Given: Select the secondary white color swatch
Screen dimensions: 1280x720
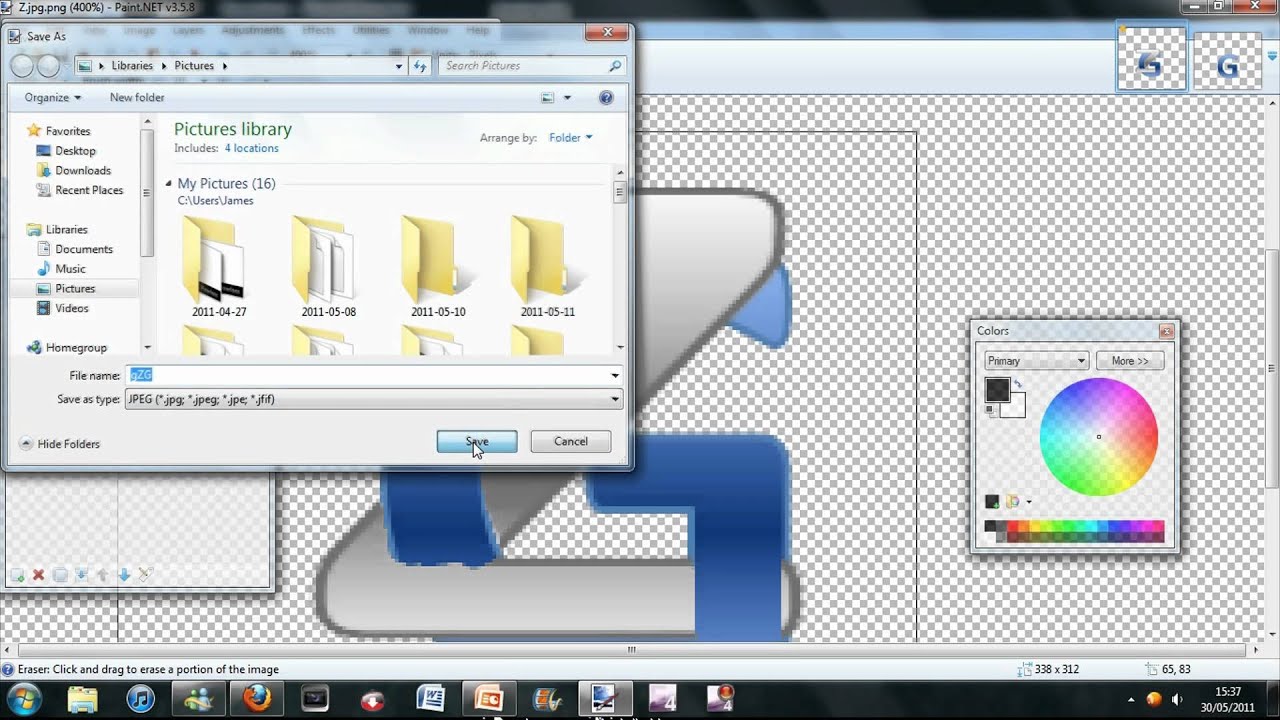Looking at the screenshot, I should pos(1017,407).
